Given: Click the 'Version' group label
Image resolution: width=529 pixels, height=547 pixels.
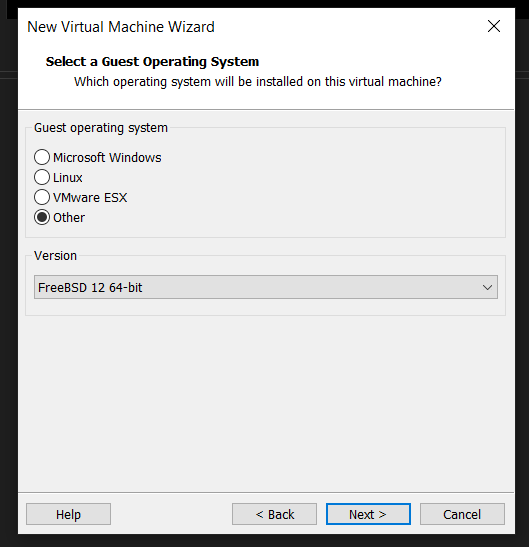Looking at the screenshot, I should (x=55, y=256).
